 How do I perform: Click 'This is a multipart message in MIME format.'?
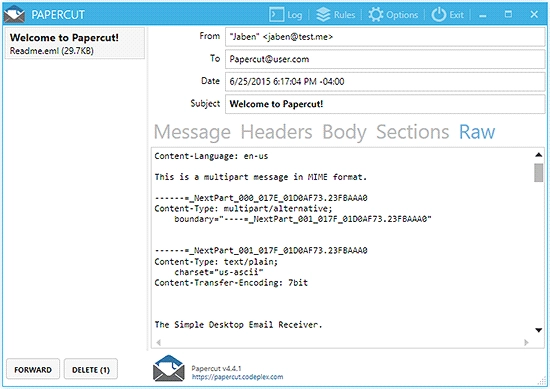tap(261, 177)
